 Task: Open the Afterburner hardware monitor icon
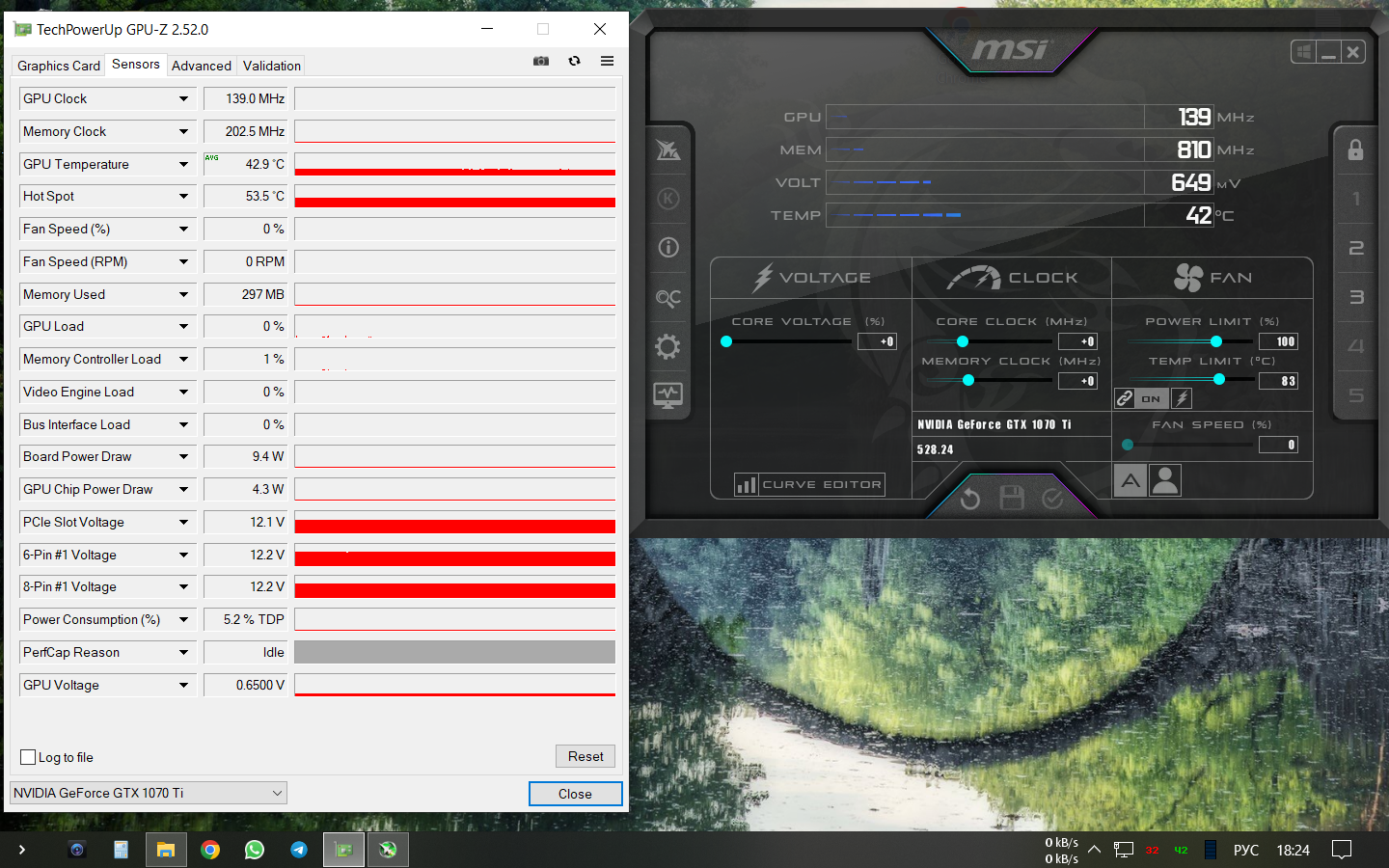[x=667, y=394]
